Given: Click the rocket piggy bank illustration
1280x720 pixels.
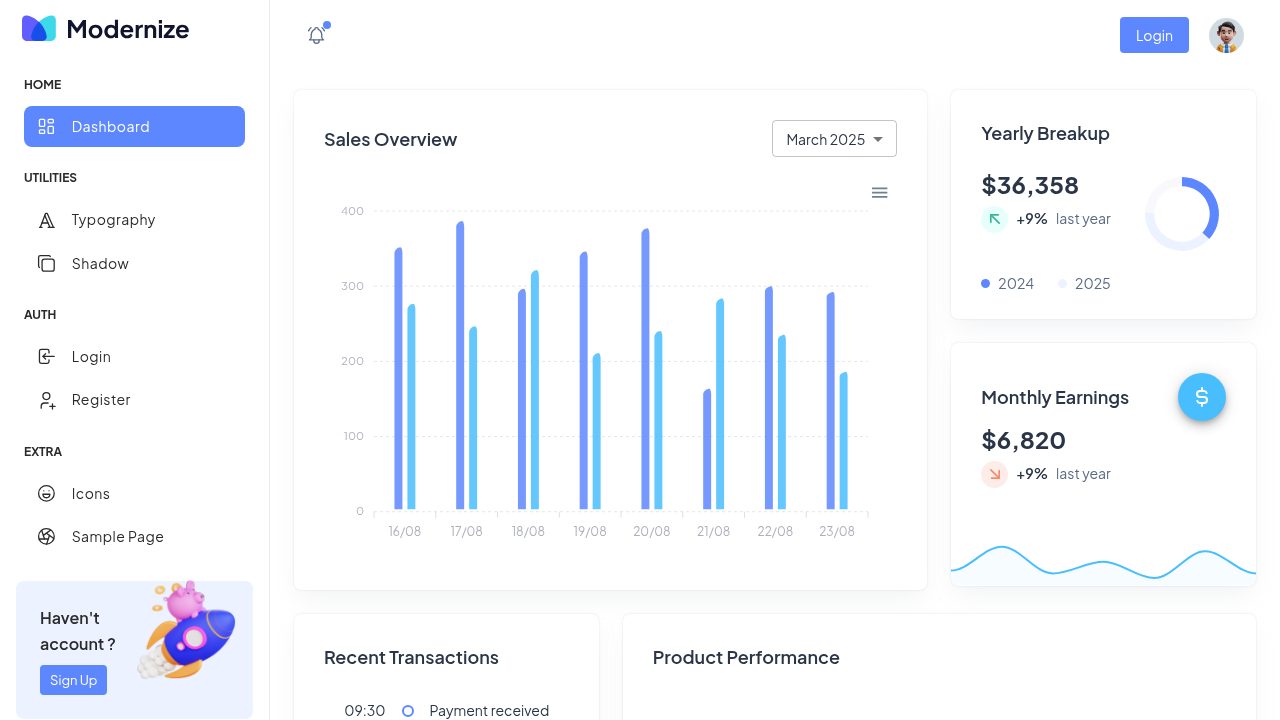Looking at the screenshot, I should pos(186,630).
